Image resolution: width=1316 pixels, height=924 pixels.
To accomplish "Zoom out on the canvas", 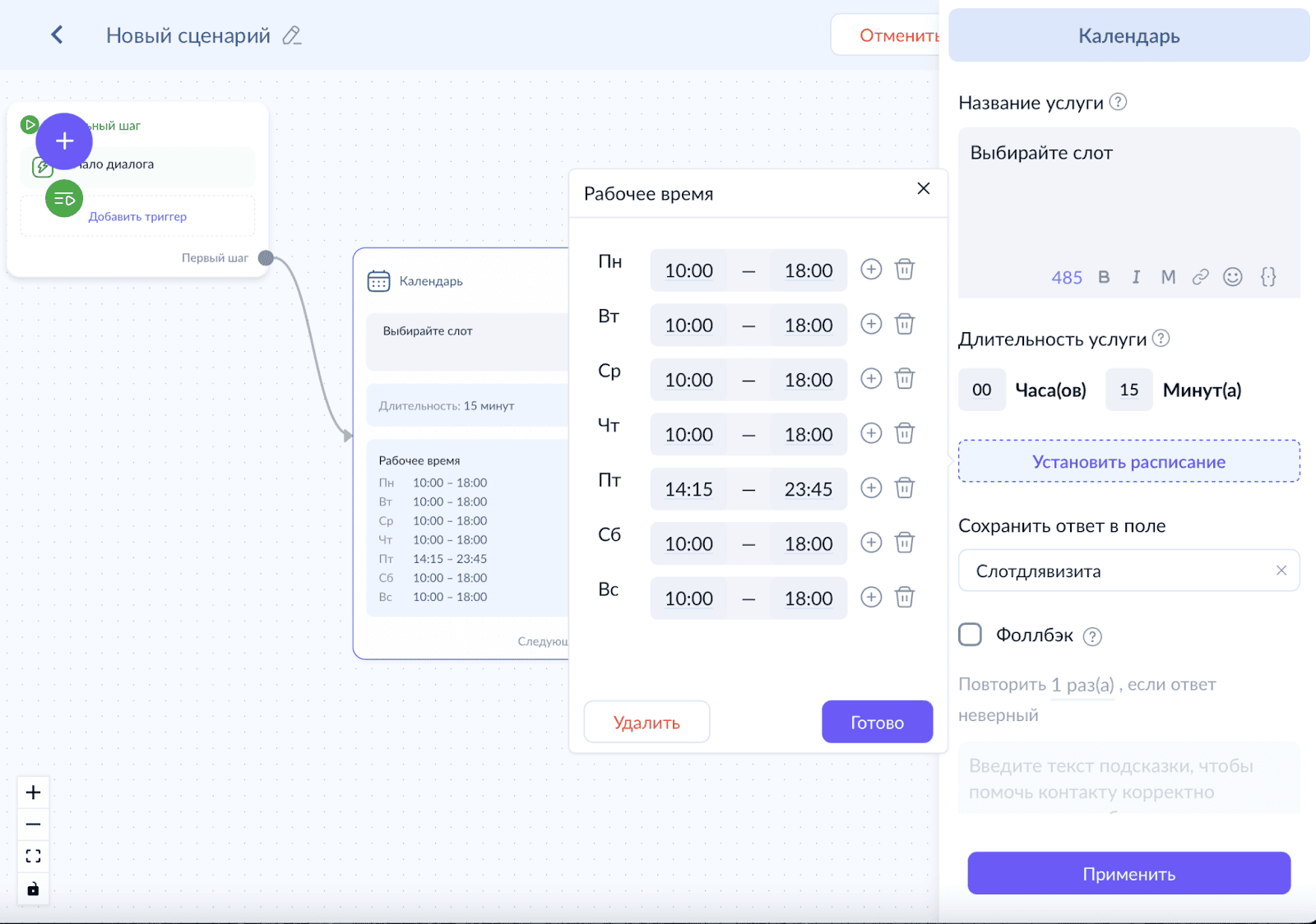I will click(33, 825).
